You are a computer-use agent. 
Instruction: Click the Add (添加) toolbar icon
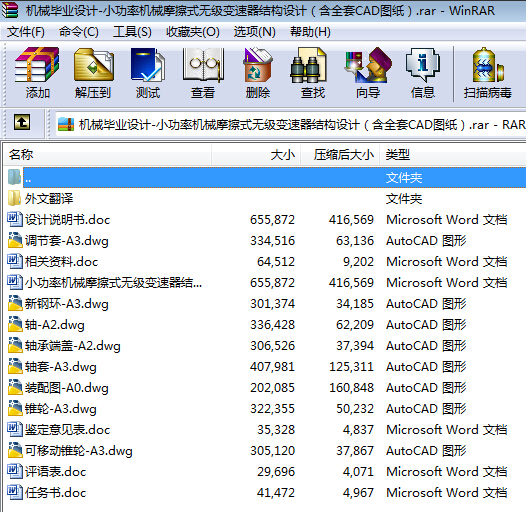pyautogui.click(x=37, y=65)
